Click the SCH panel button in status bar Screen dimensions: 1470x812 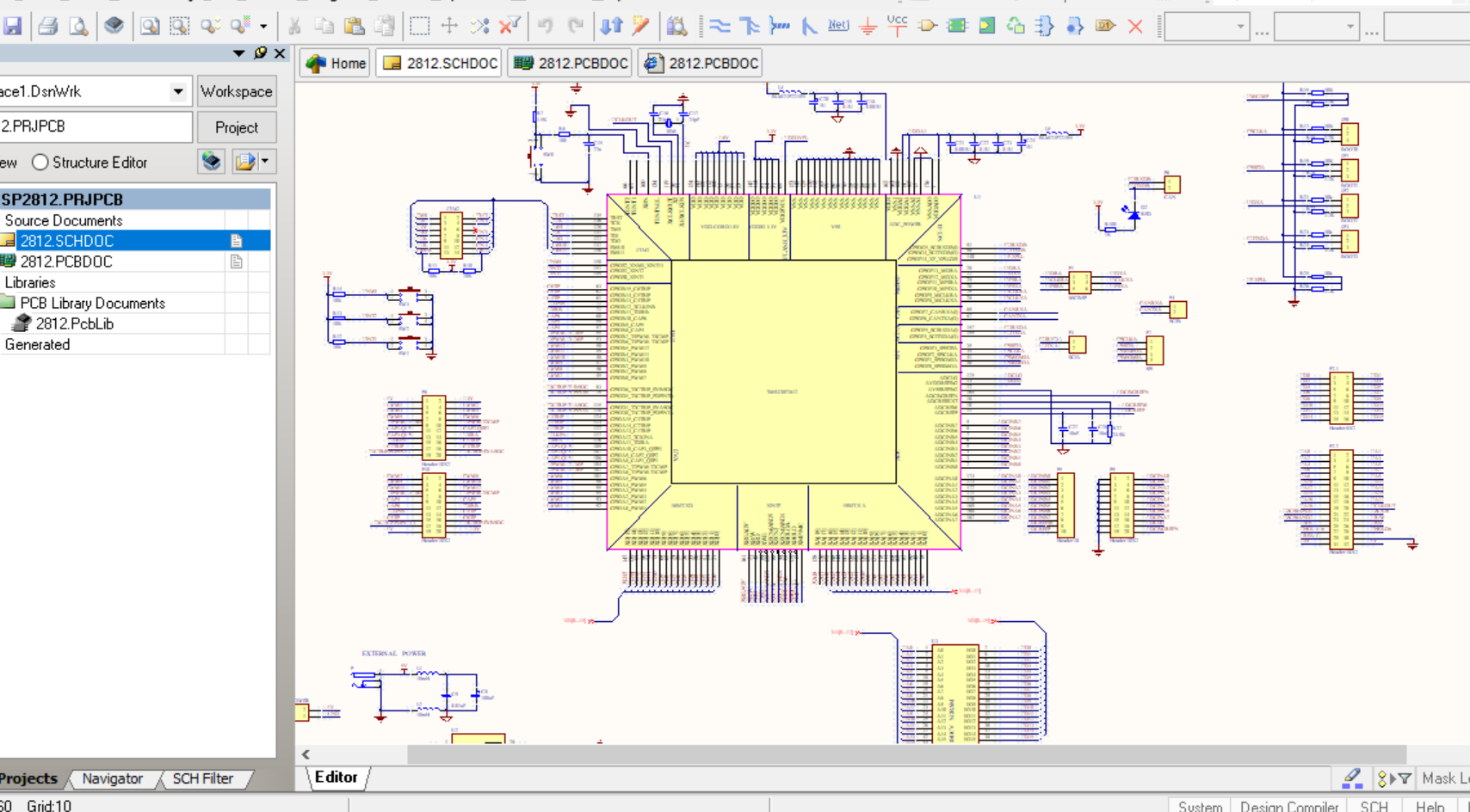click(x=1374, y=805)
